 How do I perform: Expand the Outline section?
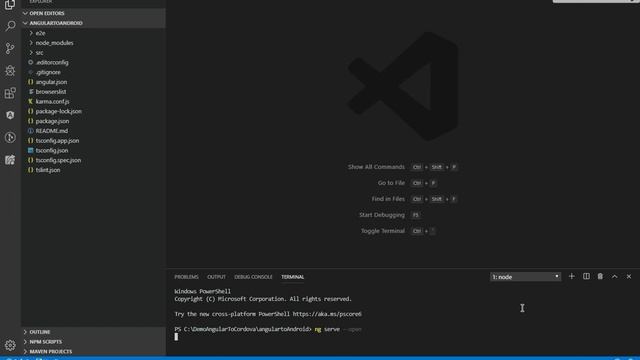coord(93,332)
